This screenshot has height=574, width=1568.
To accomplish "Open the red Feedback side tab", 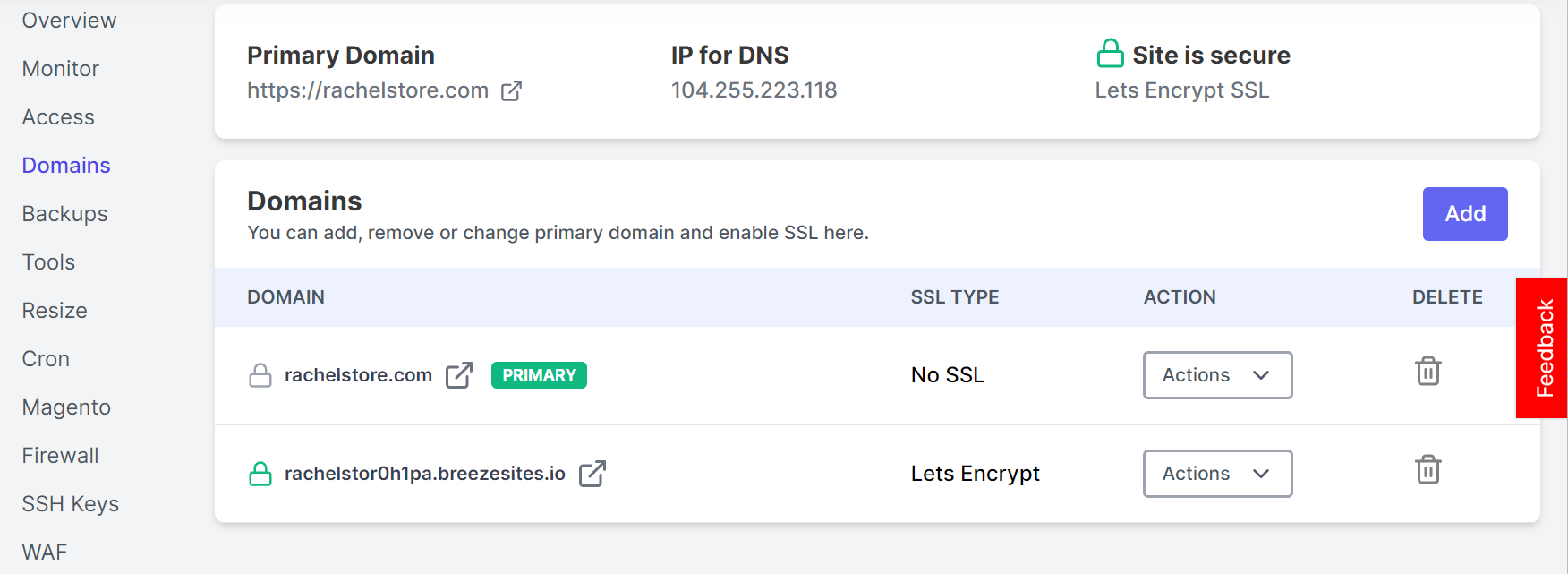I will [x=1542, y=348].
